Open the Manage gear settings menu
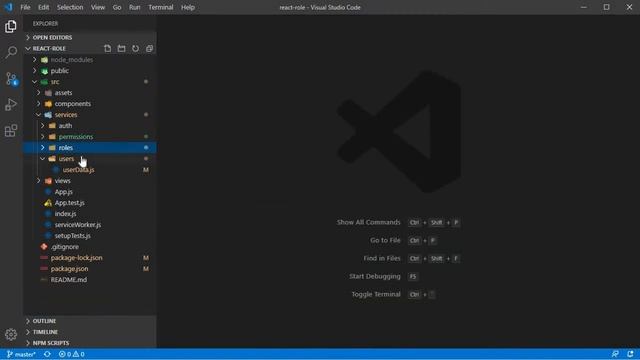The height and width of the screenshot is (360, 640). (11, 334)
